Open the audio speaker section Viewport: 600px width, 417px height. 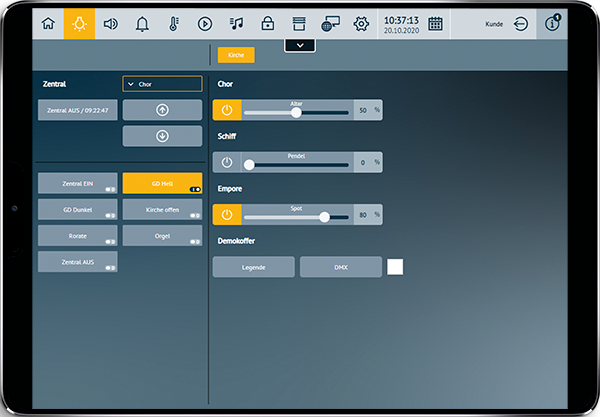pyautogui.click(x=111, y=24)
